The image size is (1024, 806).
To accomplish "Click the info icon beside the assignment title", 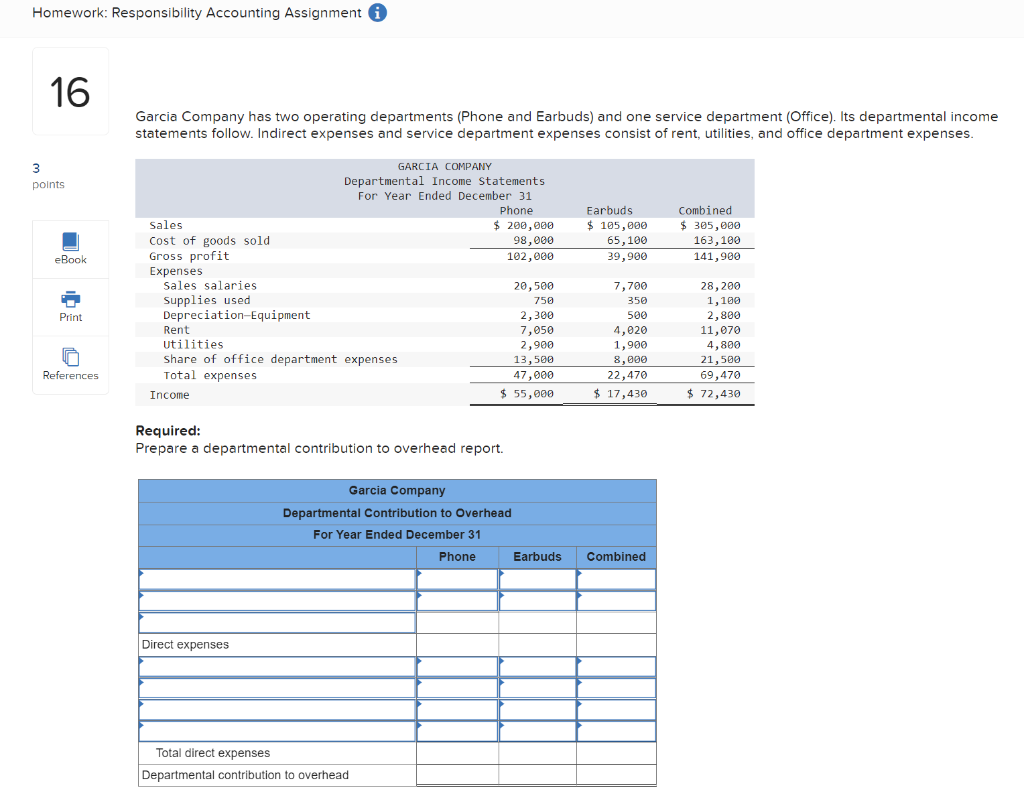I will [376, 13].
